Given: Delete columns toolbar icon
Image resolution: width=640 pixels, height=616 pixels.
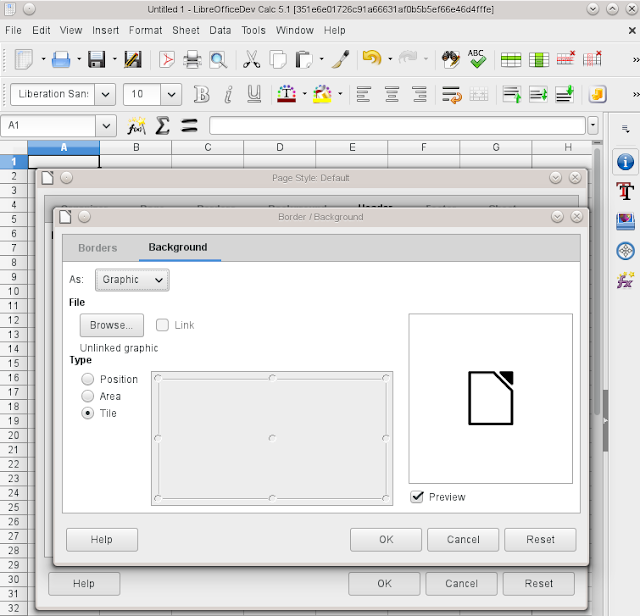Looking at the screenshot, I should click(x=592, y=58).
